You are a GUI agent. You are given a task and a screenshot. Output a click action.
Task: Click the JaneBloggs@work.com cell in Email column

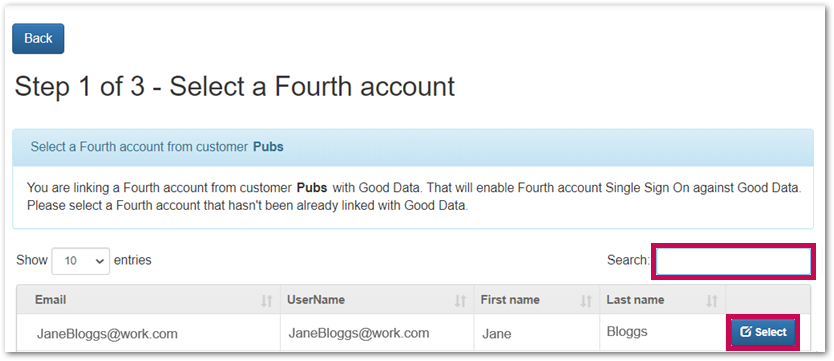coord(107,334)
